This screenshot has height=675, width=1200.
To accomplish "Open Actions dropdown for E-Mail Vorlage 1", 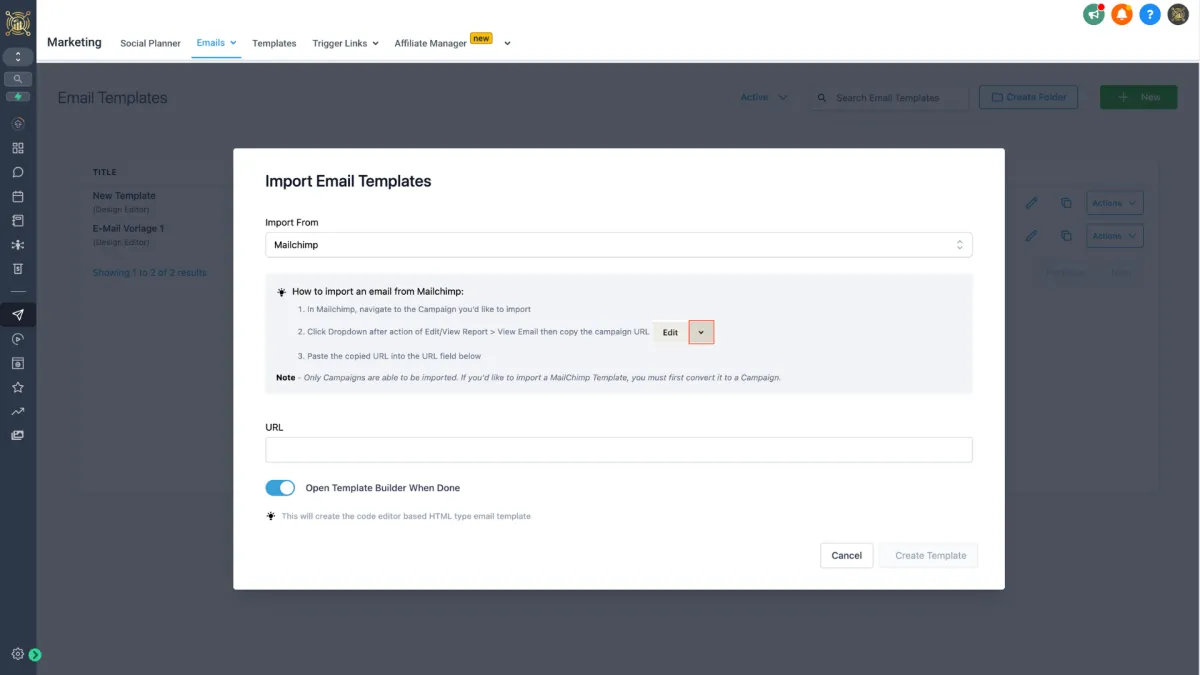I will [1114, 236].
